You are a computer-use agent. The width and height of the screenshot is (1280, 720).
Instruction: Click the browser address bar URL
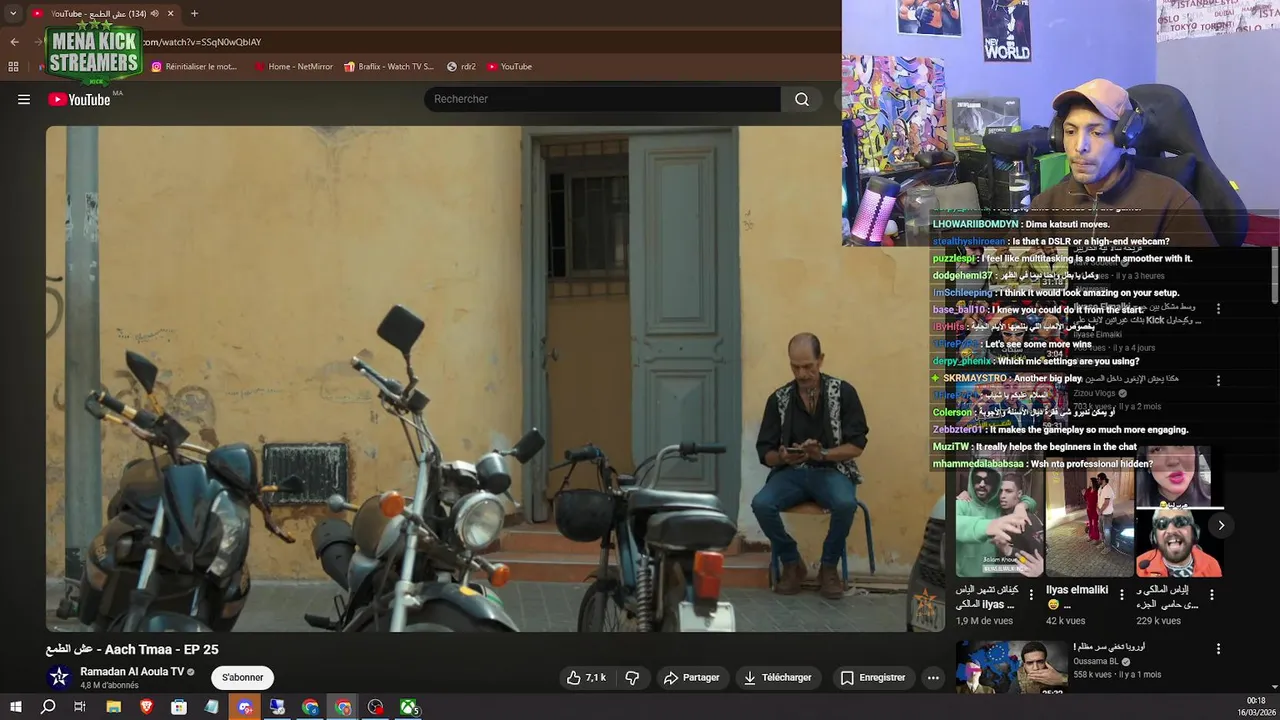coord(201,42)
